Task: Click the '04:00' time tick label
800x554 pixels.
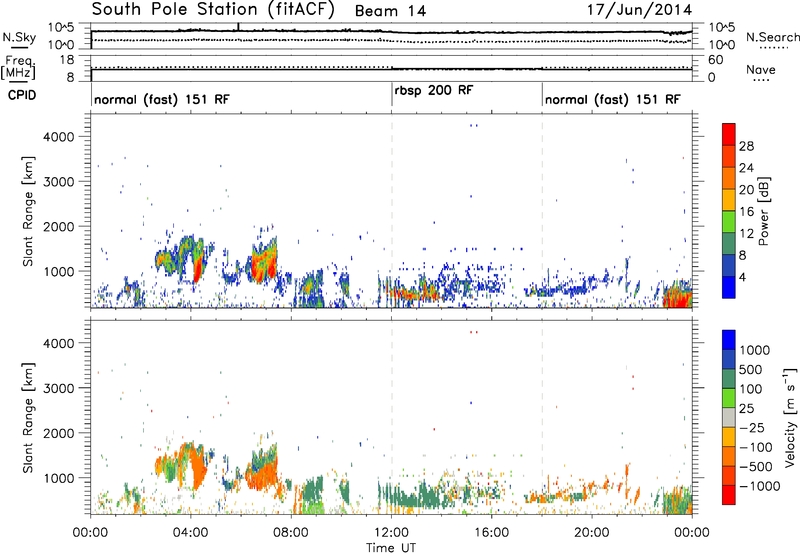Action: click(x=190, y=533)
